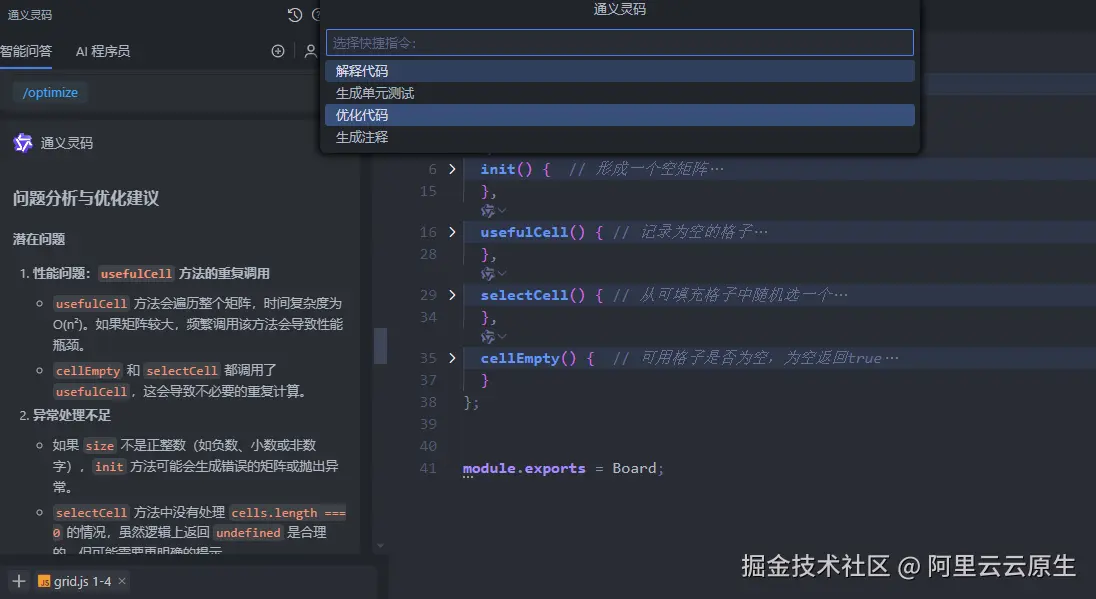Click the 异常处理不足 list item title
Image resolution: width=1096 pixels, height=599 pixels.
[x=72, y=415]
